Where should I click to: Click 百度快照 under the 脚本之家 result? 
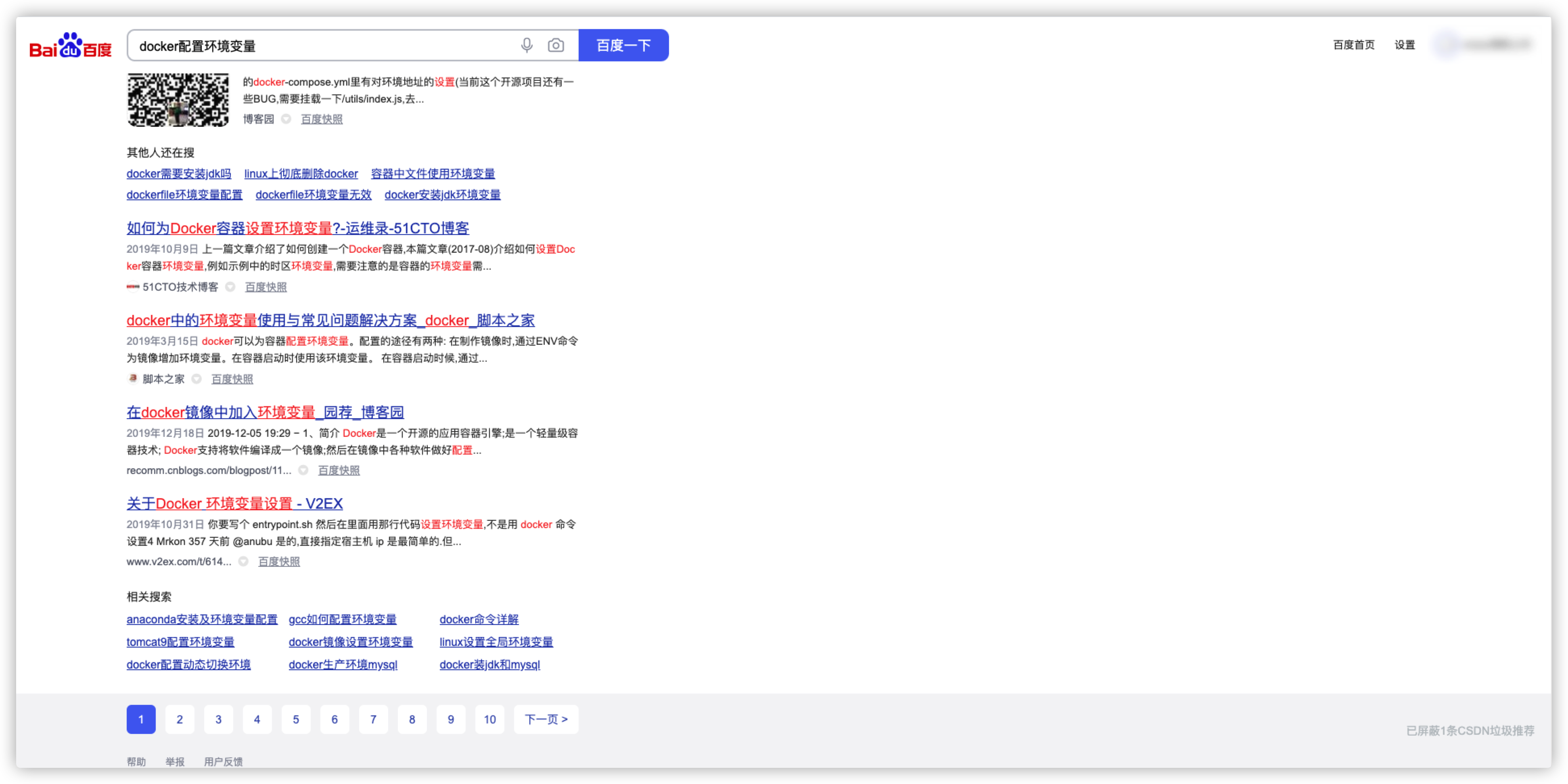point(232,378)
